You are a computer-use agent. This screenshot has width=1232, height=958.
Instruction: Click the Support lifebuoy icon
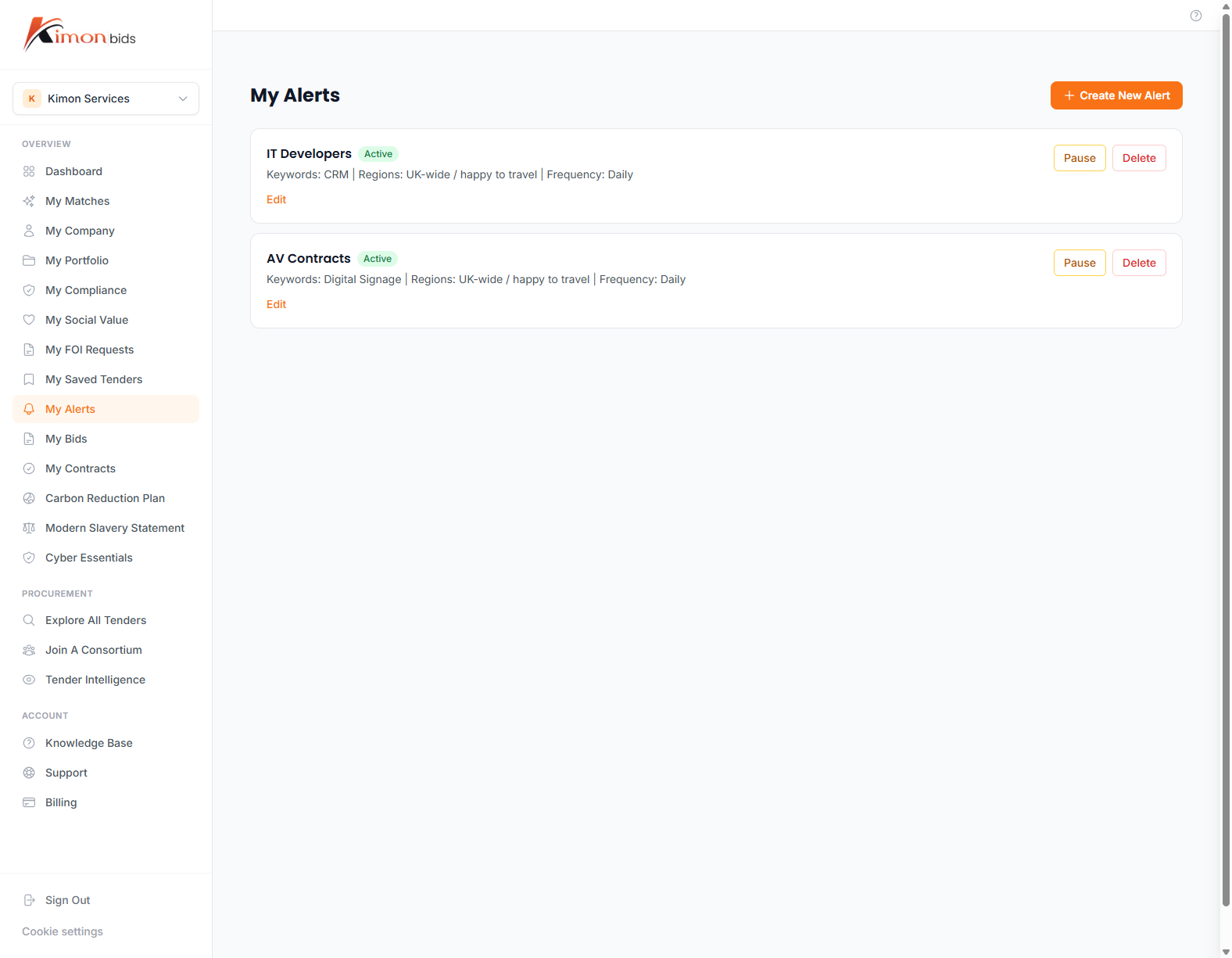coord(29,773)
